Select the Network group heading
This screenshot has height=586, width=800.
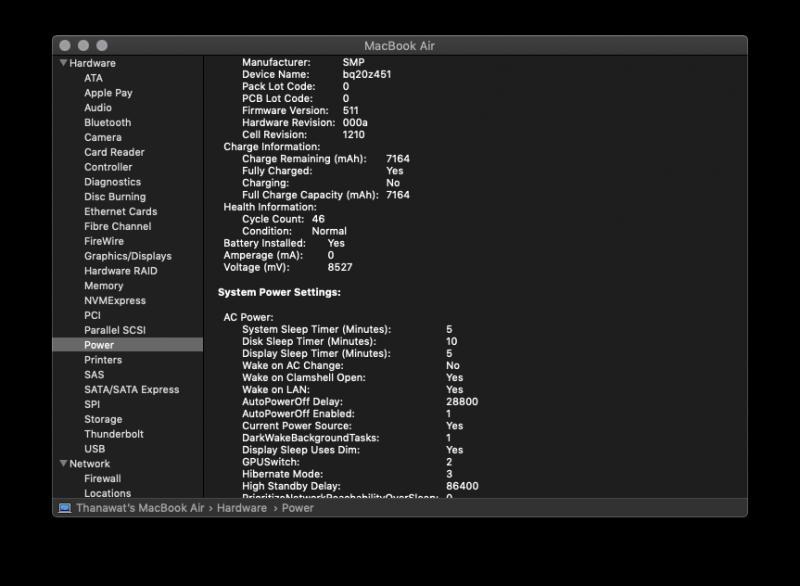[90, 464]
